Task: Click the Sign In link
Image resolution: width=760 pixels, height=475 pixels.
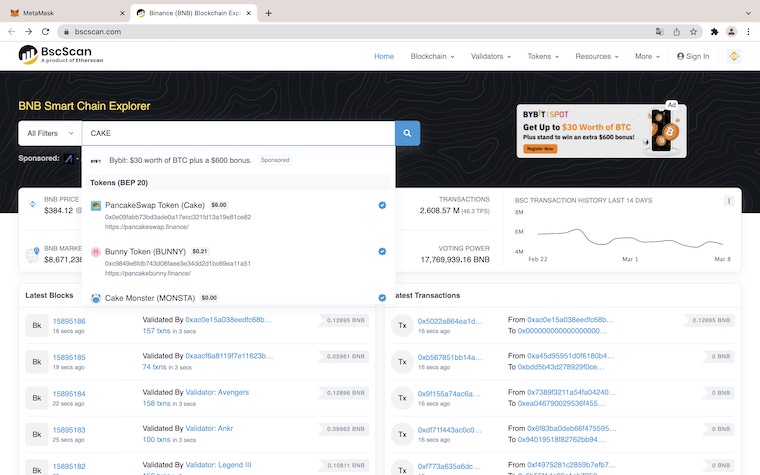Action: pyautogui.click(x=693, y=56)
